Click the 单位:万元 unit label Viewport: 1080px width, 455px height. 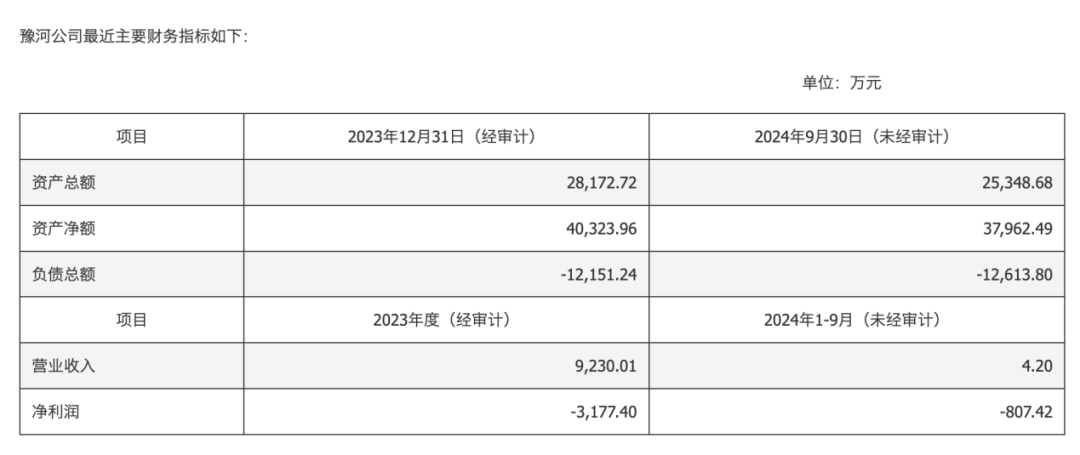click(841, 83)
